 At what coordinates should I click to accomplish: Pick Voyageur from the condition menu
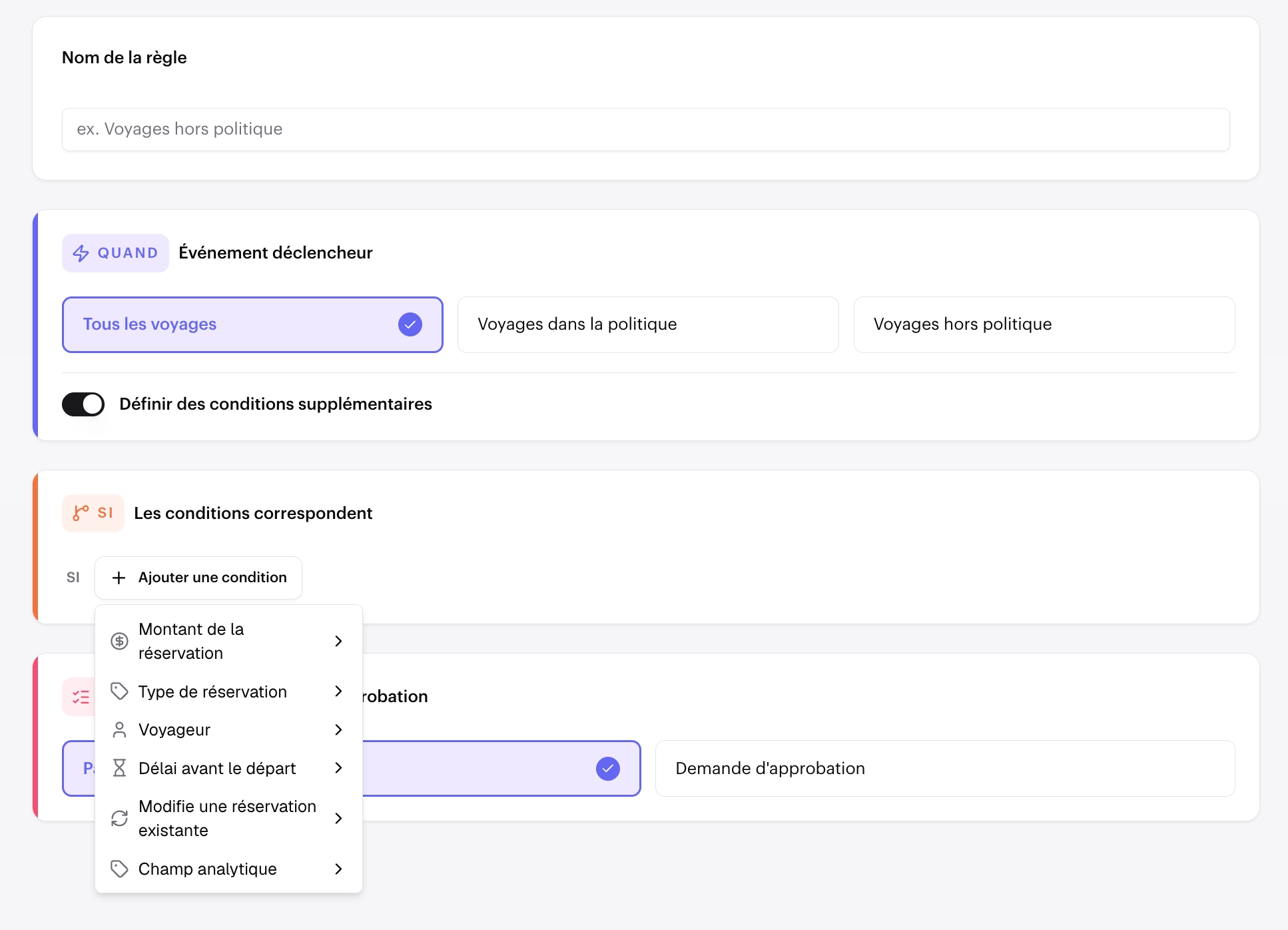tap(228, 730)
